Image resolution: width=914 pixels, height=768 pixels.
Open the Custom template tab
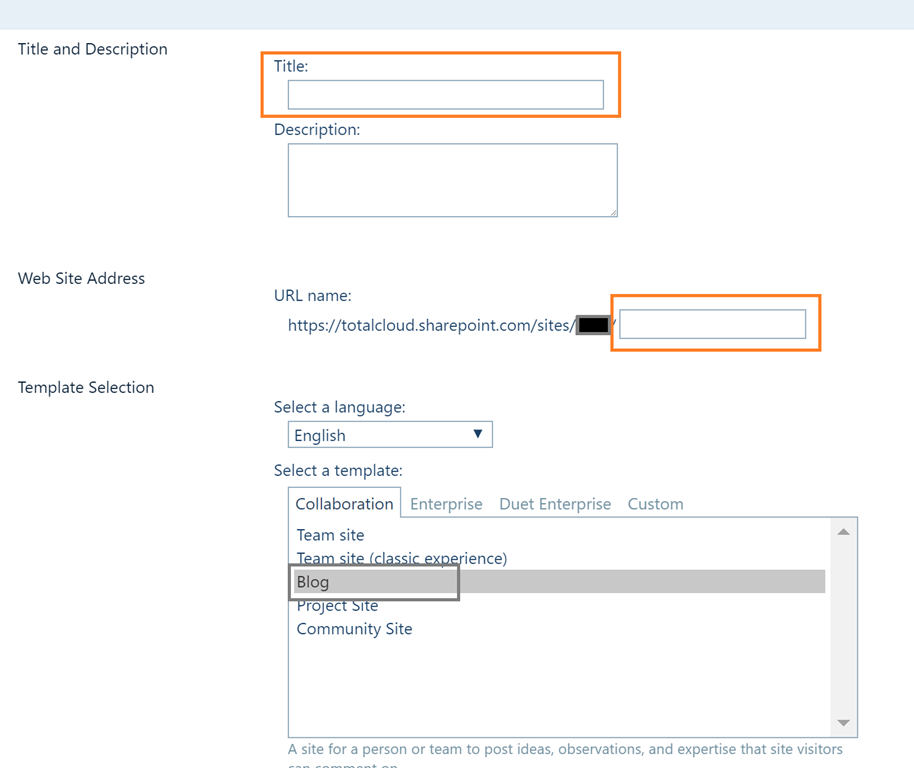click(655, 504)
